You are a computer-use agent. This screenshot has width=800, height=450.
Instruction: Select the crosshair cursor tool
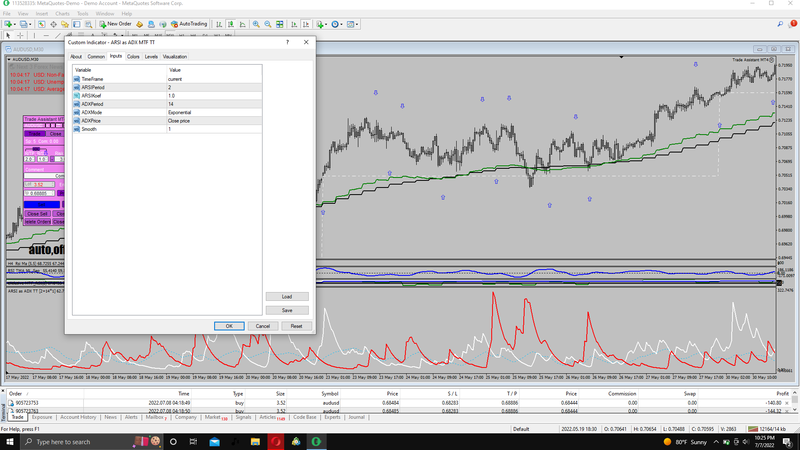coord(21,35)
